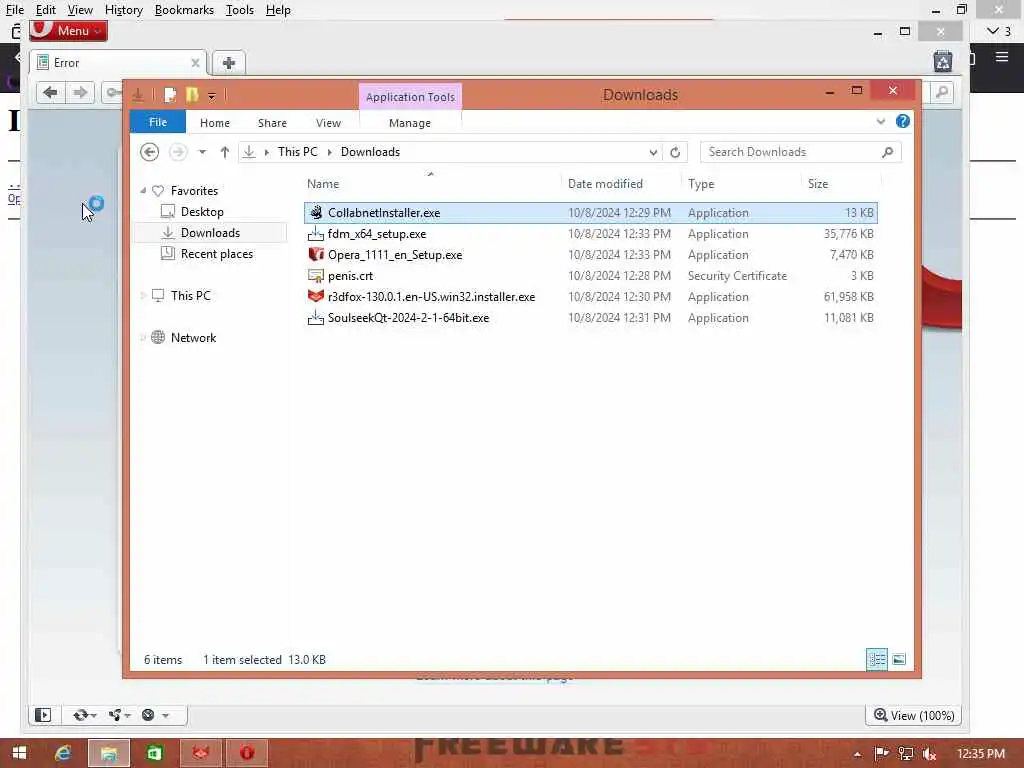Switch to large icons view layout

(x=899, y=660)
